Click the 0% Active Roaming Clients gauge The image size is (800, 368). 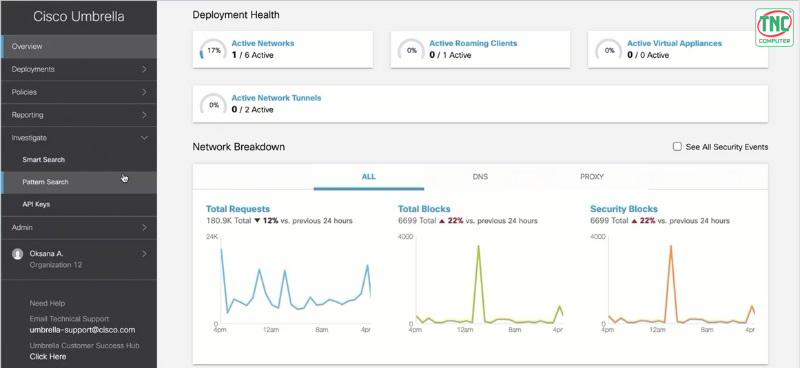click(411, 51)
